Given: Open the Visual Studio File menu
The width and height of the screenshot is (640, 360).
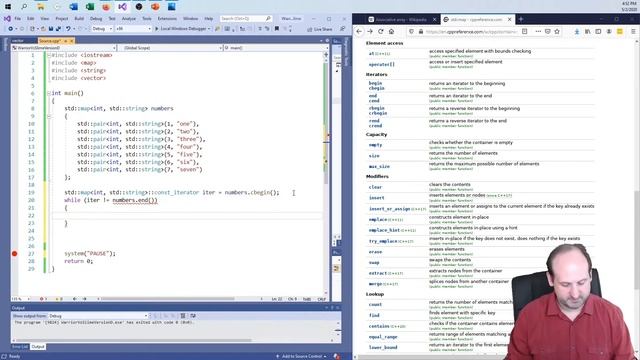Looking at the screenshot, I should point(18,19).
